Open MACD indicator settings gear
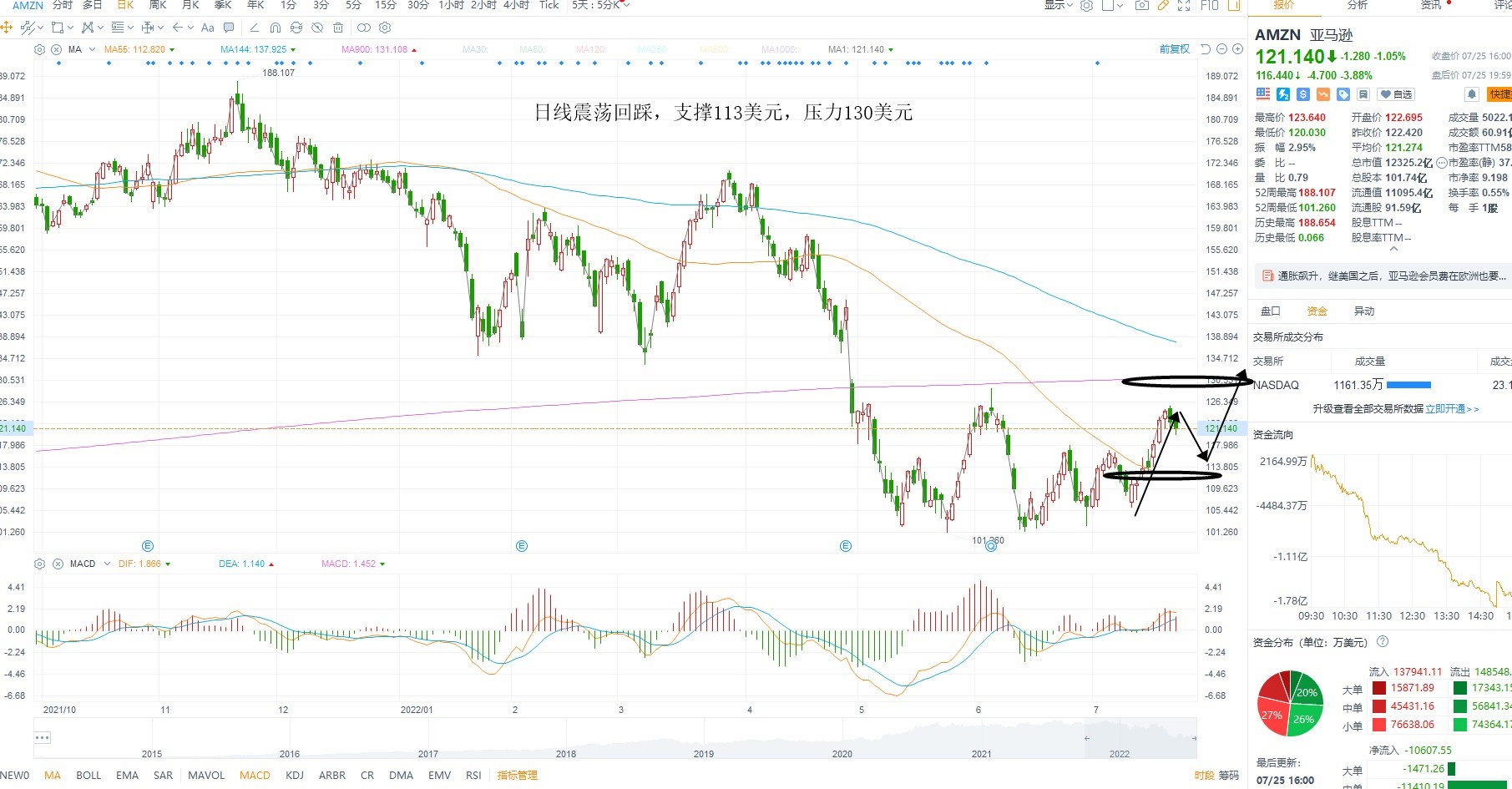 (39, 564)
